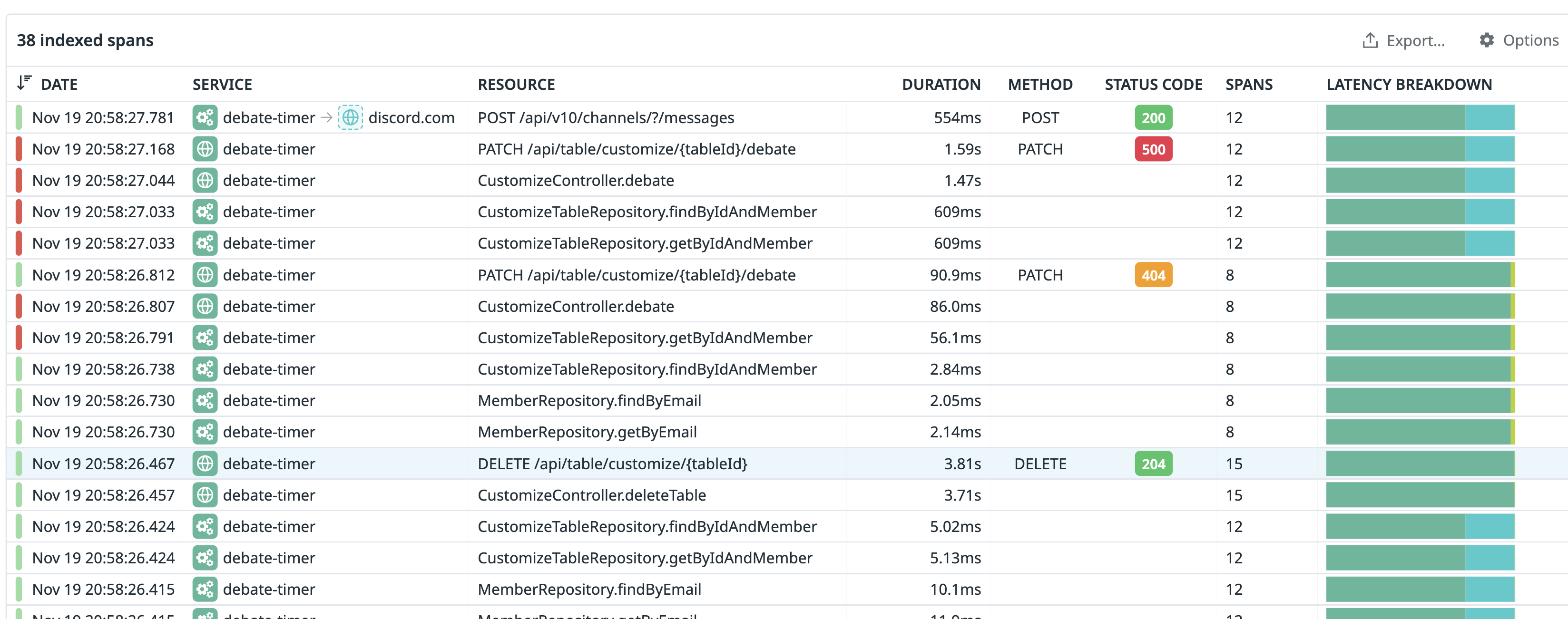Open the POST /api/v10/channels/?/messages span
This screenshot has height=619, width=1568.
pos(606,117)
